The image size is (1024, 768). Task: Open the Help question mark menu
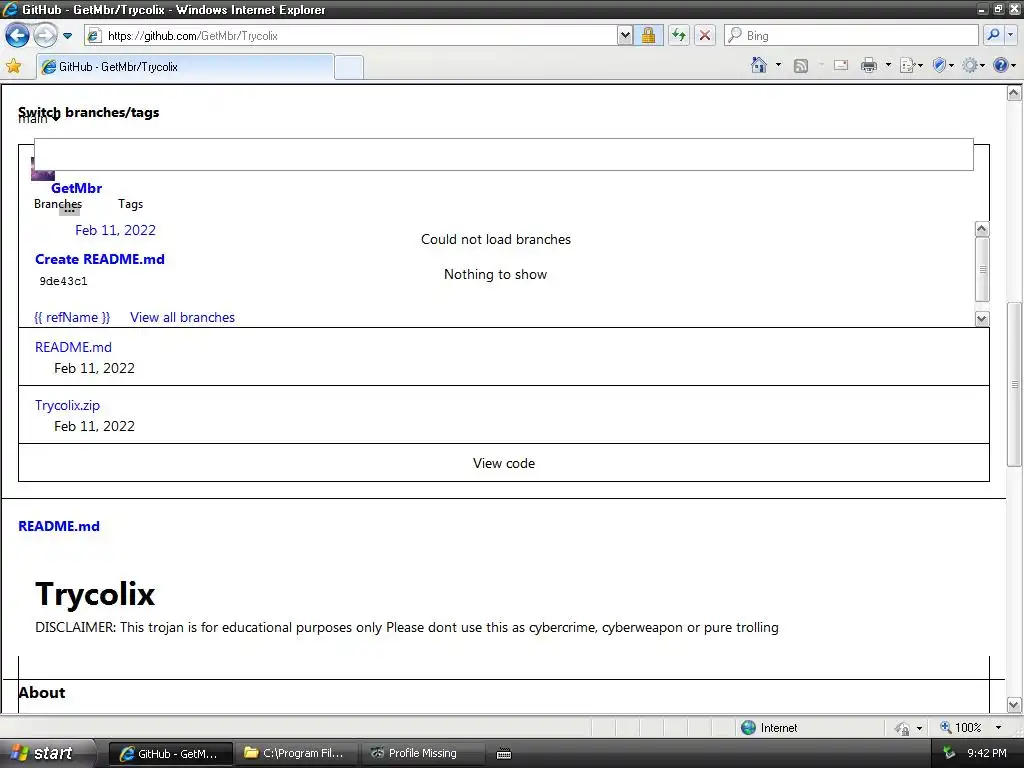tap(1004, 65)
